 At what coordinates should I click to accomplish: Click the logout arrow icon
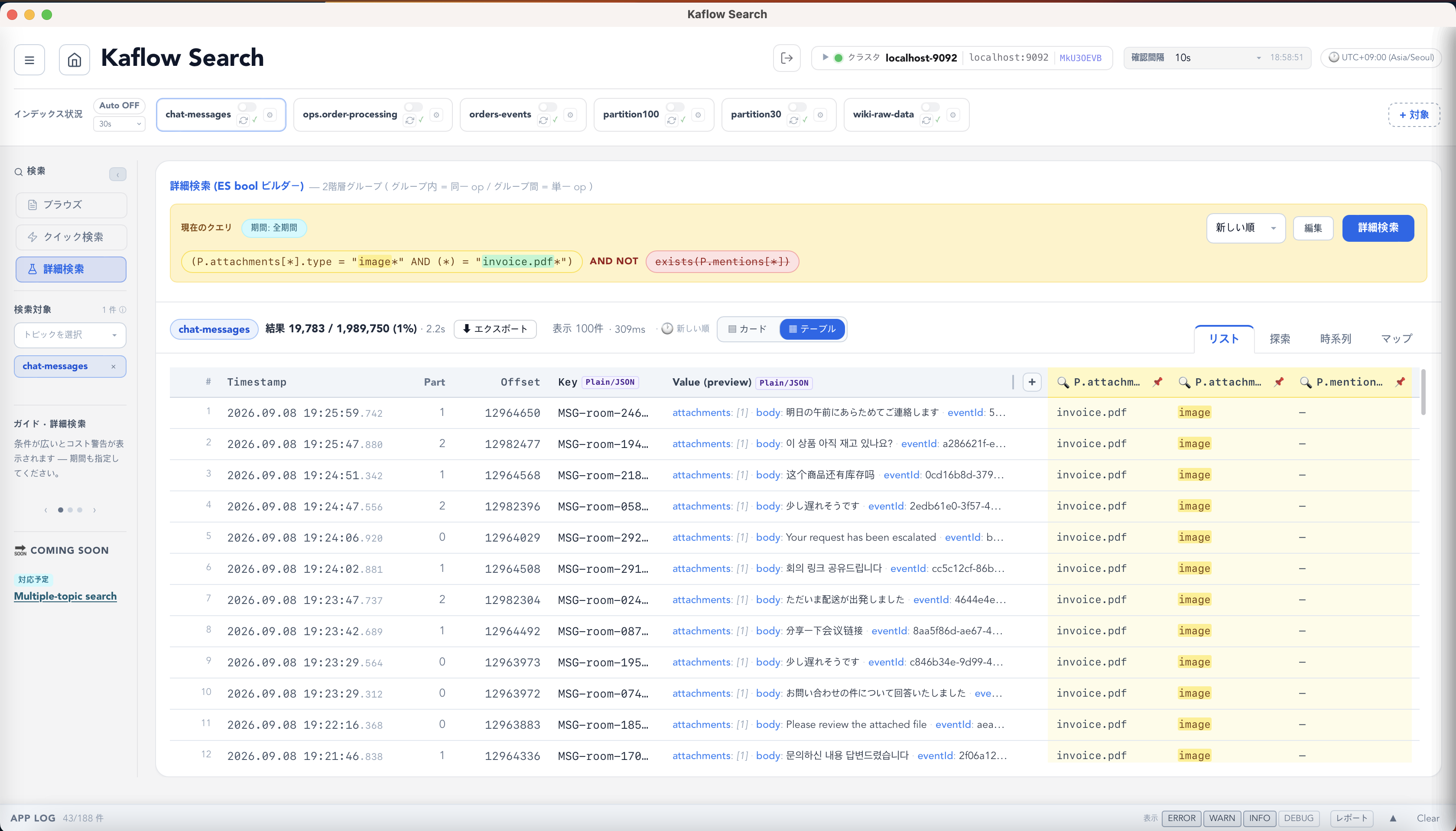pyautogui.click(x=786, y=58)
